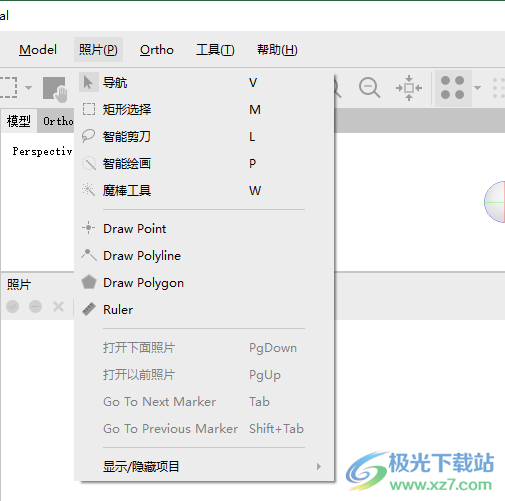Click the Draw Point crosshair icon
This screenshot has height=501, width=505.
click(88, 228)
